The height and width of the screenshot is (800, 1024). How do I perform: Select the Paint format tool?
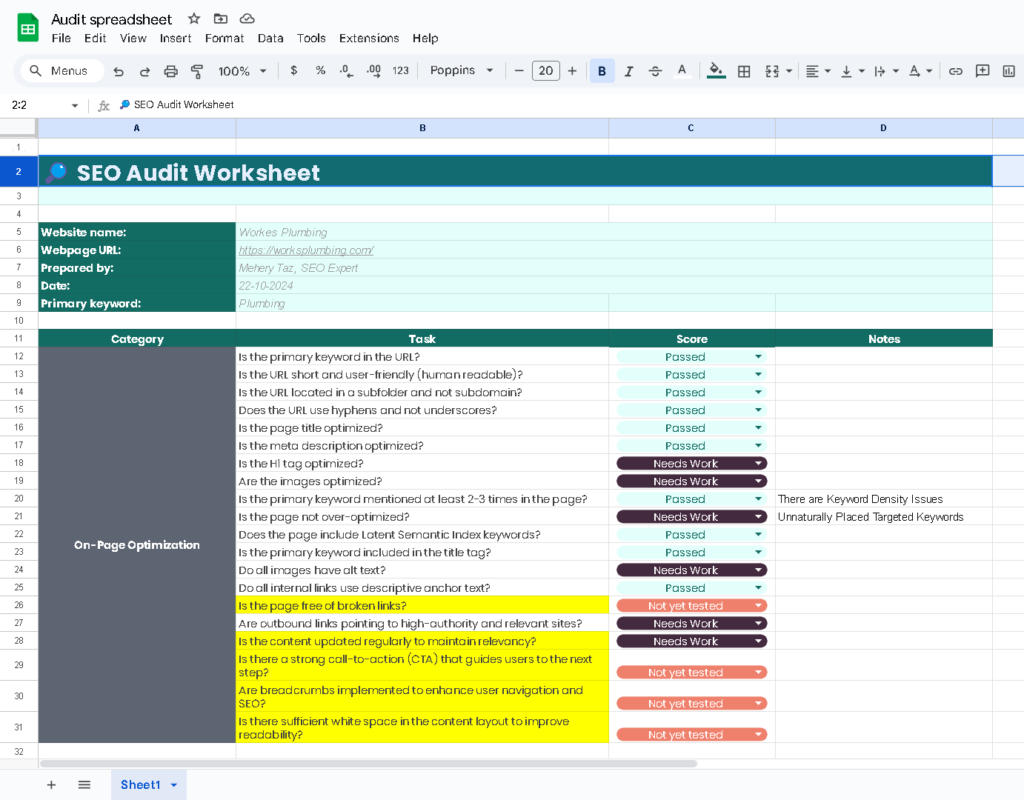pos(197,71)
